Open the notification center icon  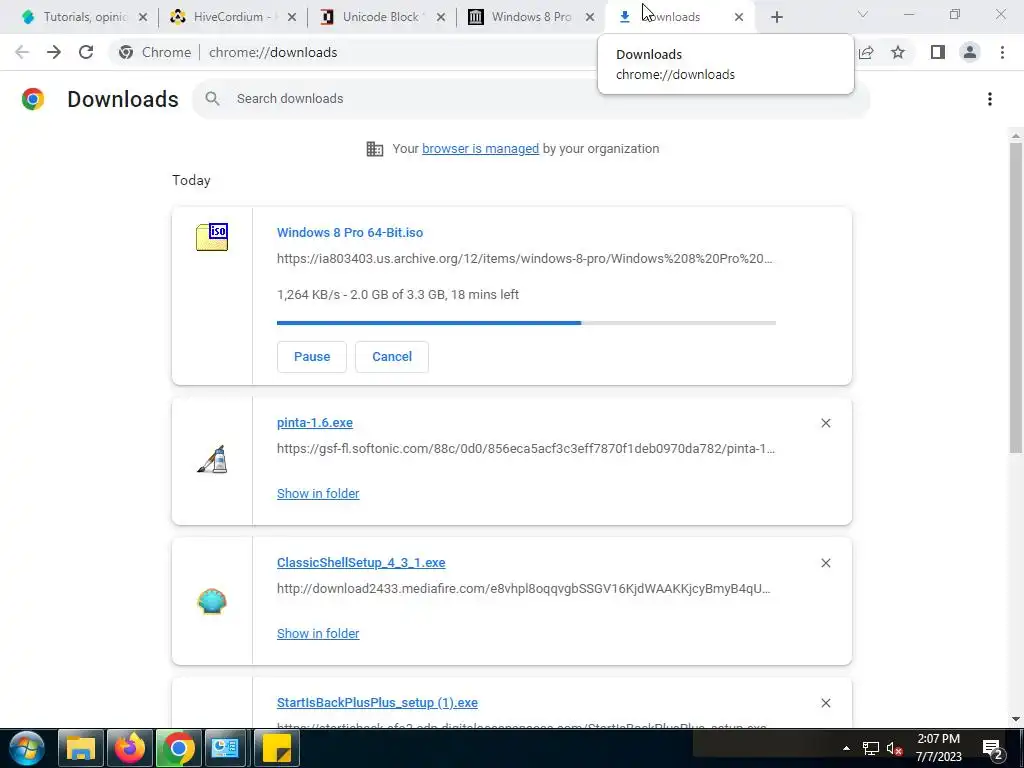(993, 748)
